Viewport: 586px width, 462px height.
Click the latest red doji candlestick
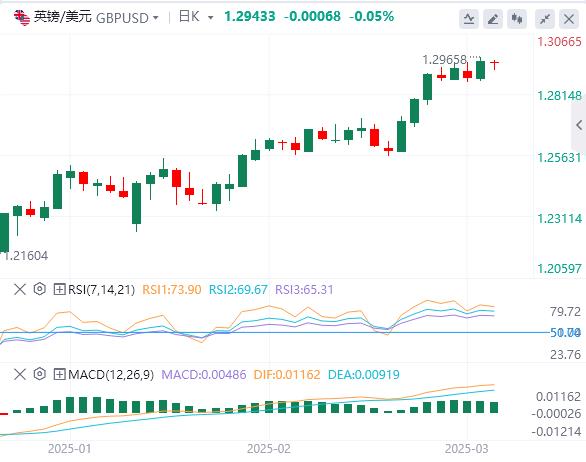[x=494, y=64]
